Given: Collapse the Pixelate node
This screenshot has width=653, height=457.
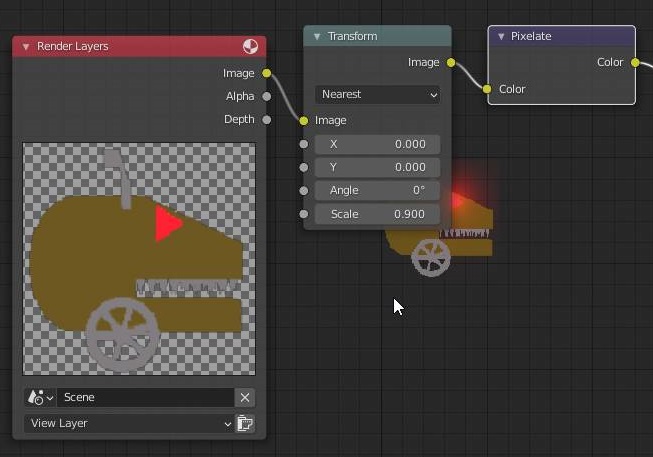Looking at the screenshot, I should [x=501, y=37].
